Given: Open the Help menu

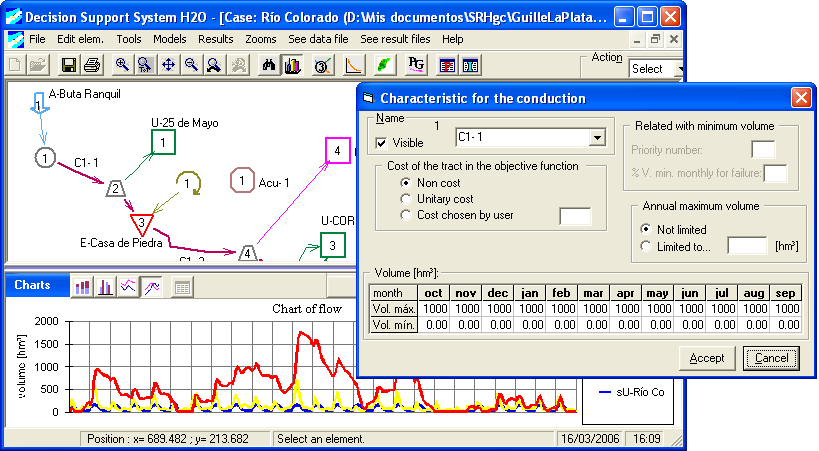Looking at the screenshot, I should pyautogui.click(x=452, y=39).
